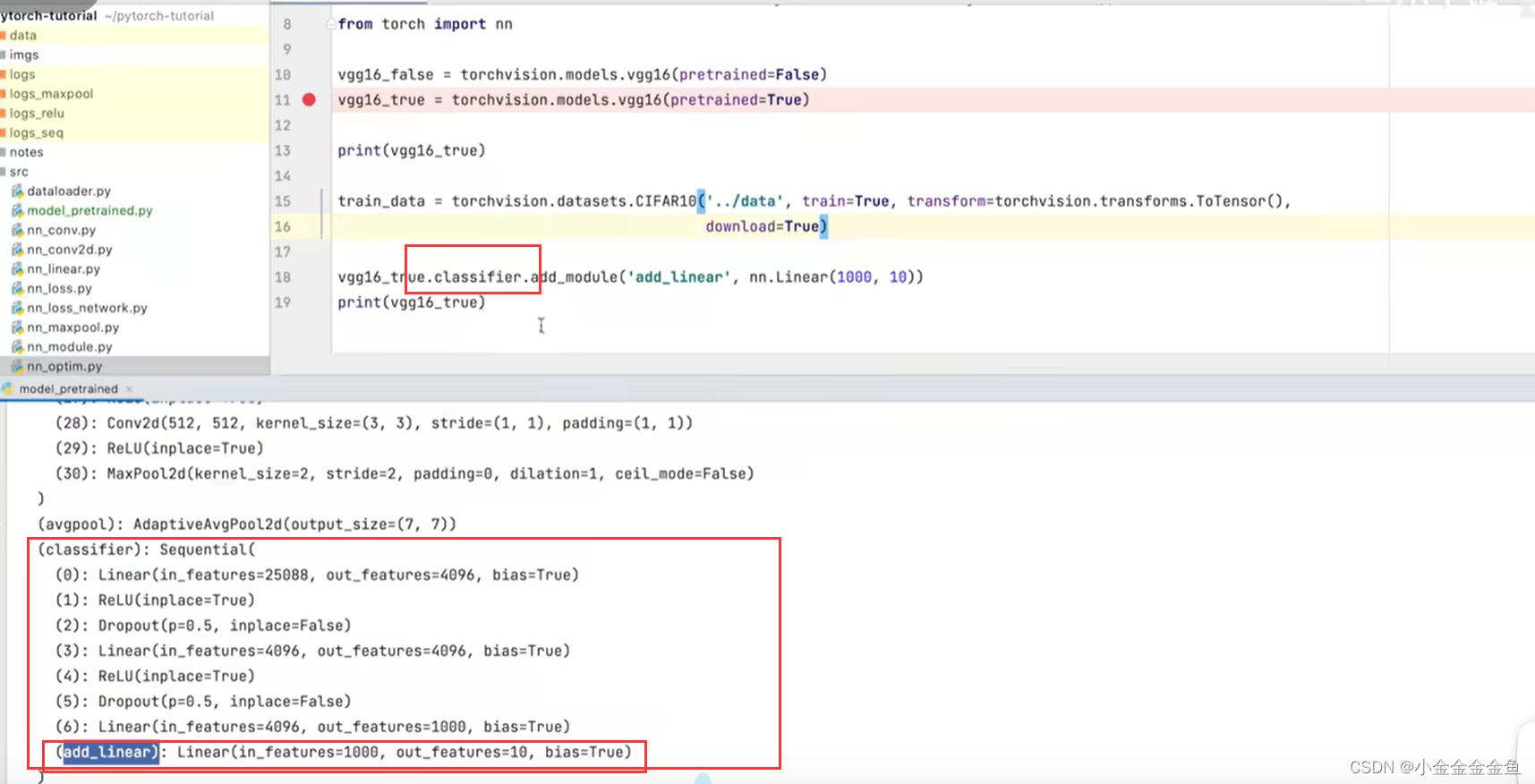This screenshot has height=784, width=1535.
Task: Select the logs folder
Action: click(22, 74)
